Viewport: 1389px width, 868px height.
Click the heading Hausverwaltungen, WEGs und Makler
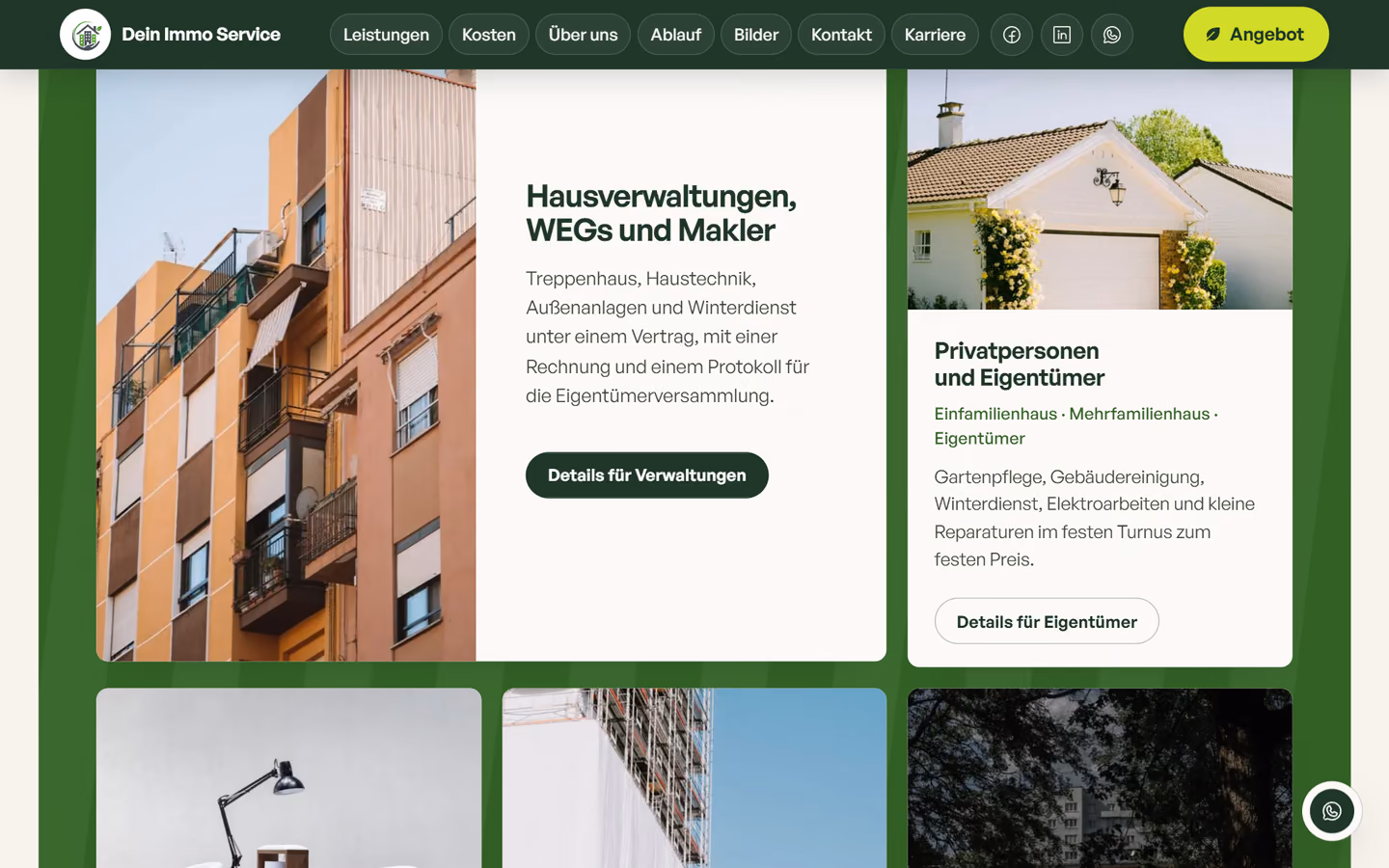point(662,213)
